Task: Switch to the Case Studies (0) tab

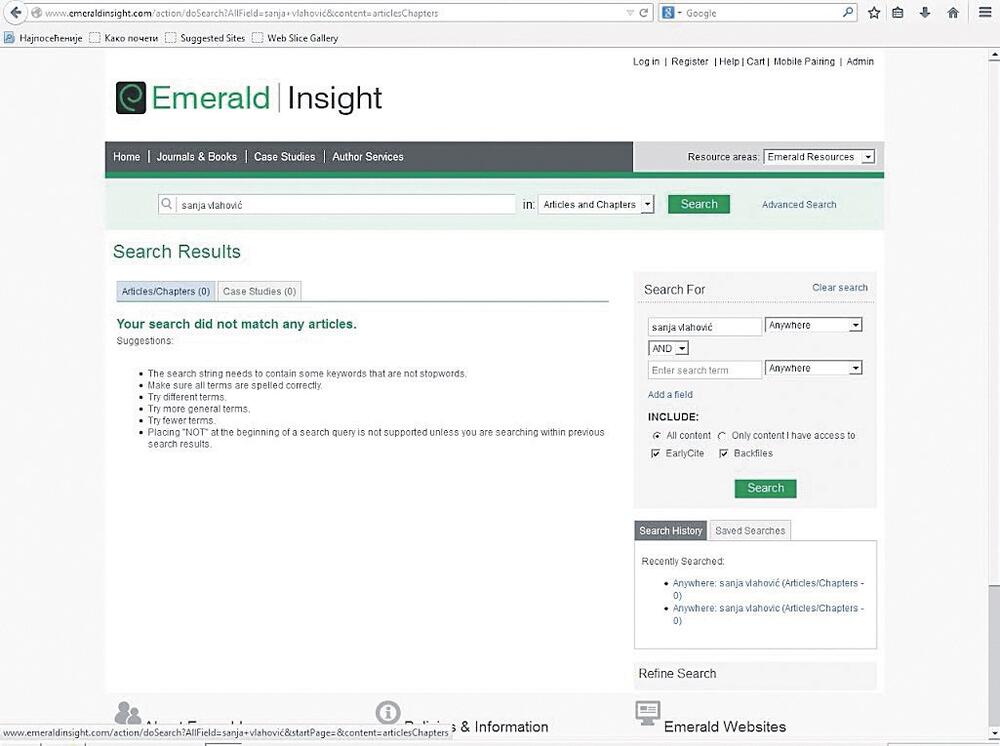Action: [x=259, y=292]
